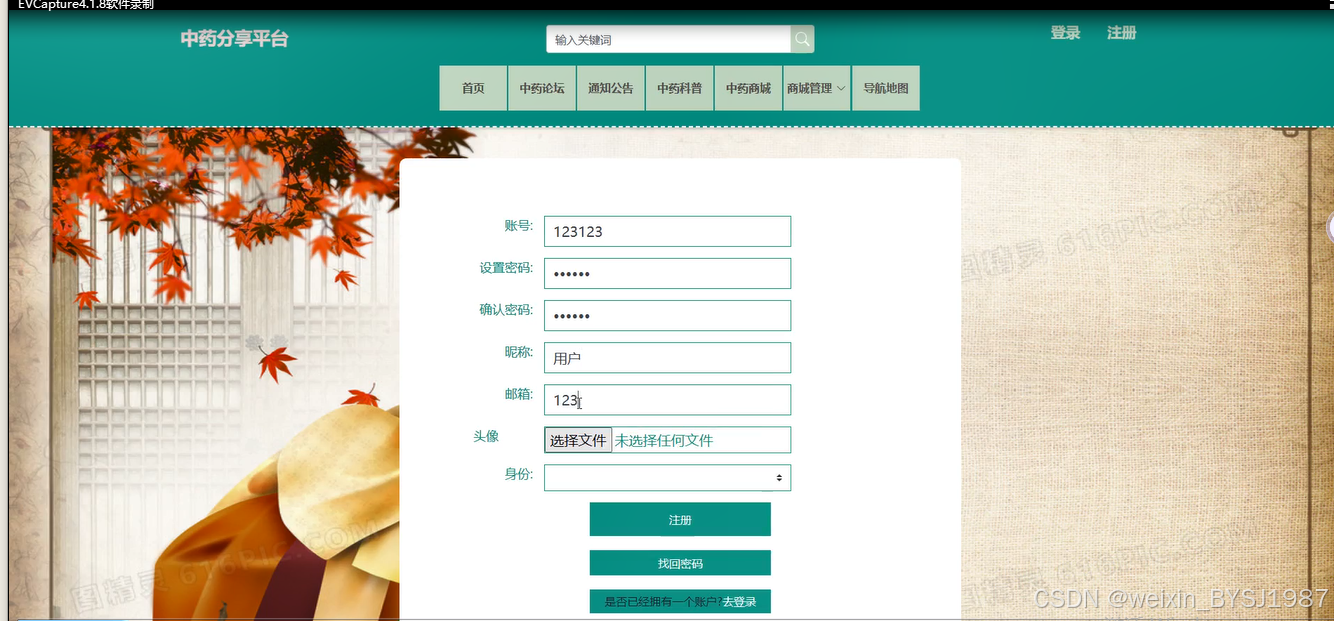Open the 中药科普 nav item
This screenshot has width=1334, height=621.
(x=679, y=88)
